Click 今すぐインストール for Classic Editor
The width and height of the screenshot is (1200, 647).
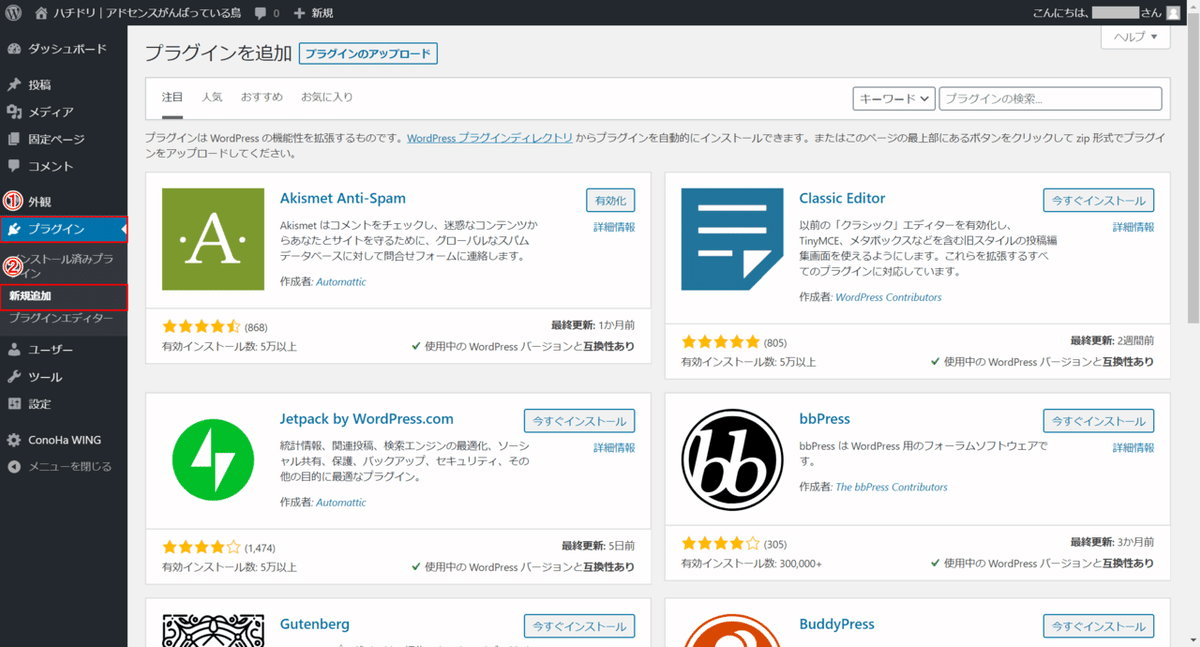pyautogui.click(x=1099, y=200)
